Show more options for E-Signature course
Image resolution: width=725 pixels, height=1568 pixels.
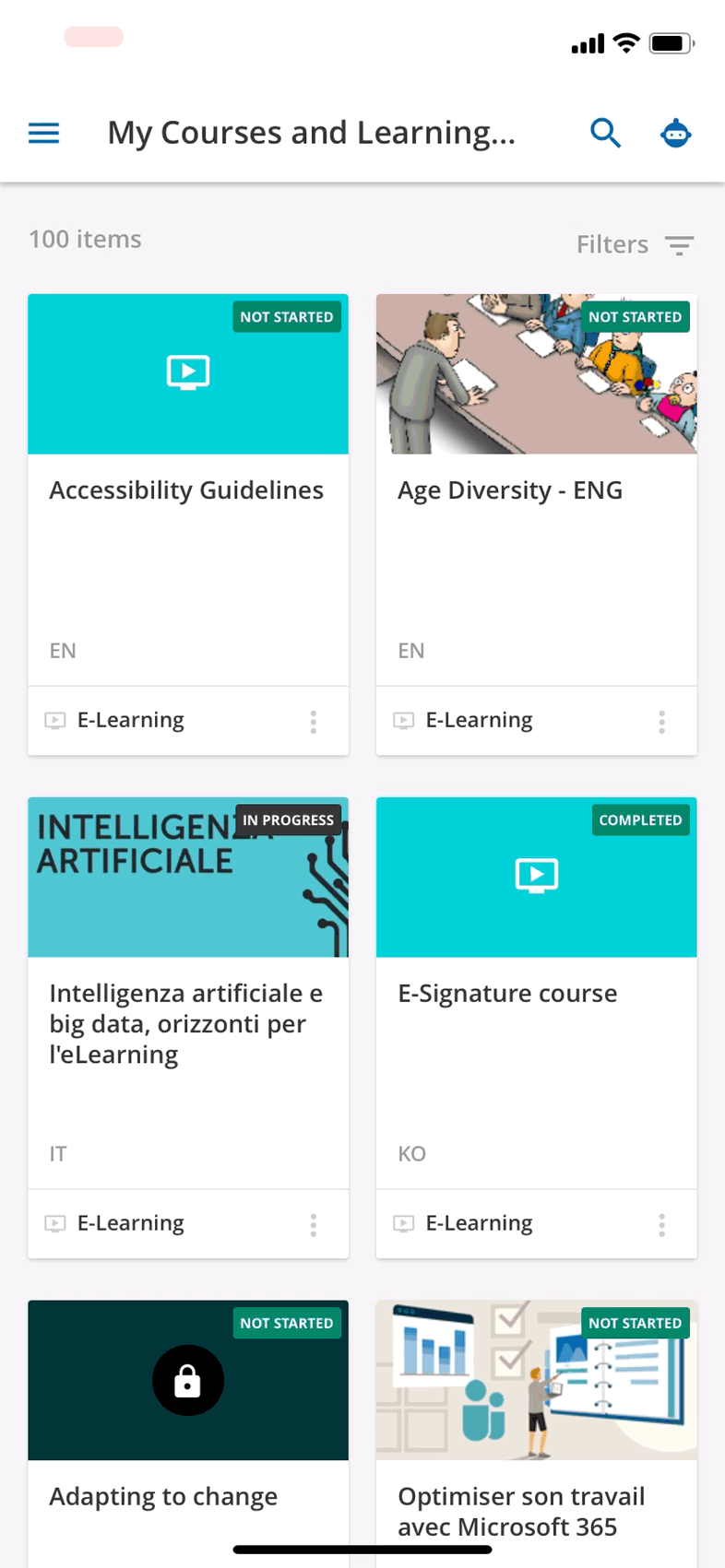click(x=661, y=1224)
